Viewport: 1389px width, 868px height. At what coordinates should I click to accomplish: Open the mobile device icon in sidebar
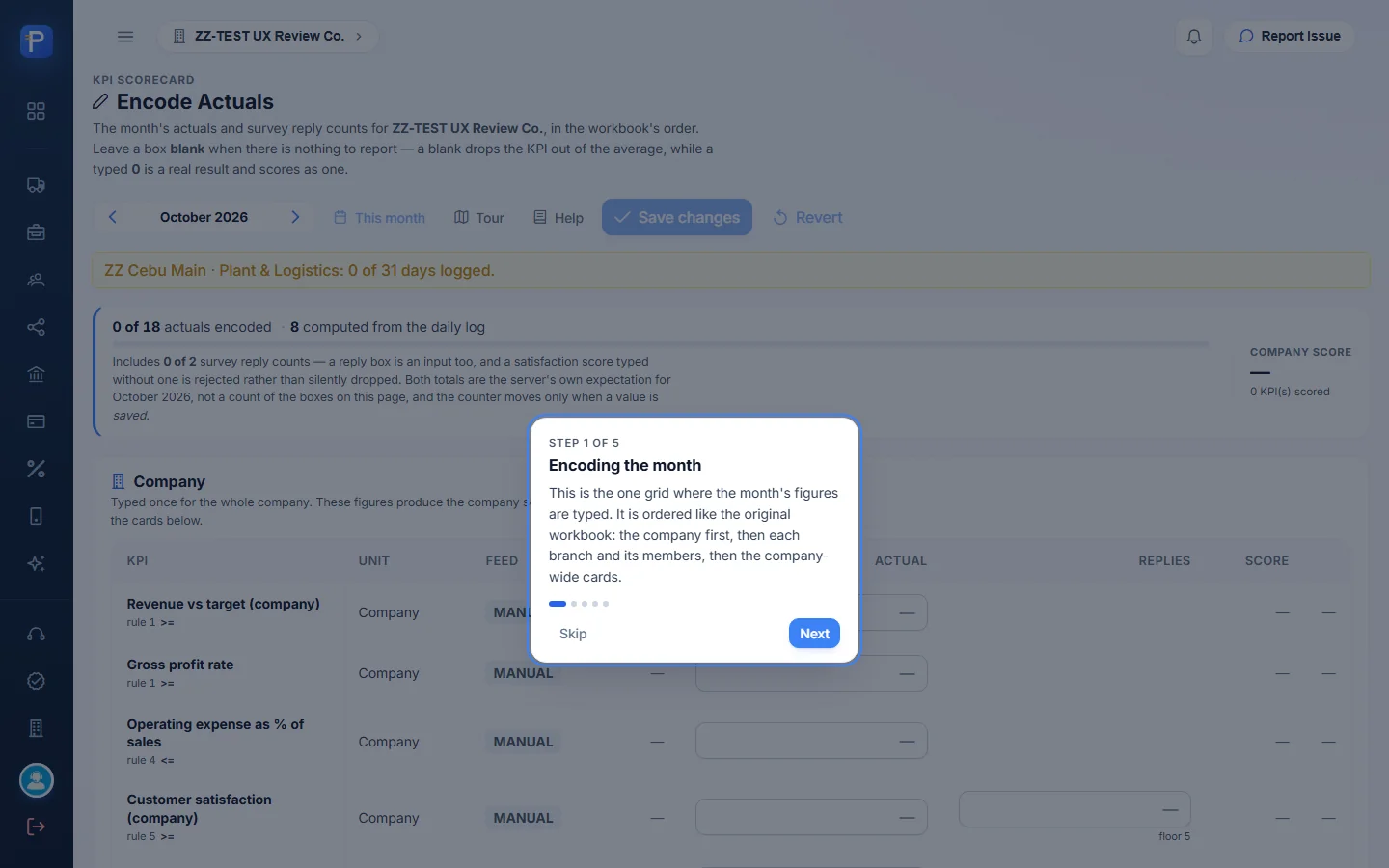coord(36,516)
